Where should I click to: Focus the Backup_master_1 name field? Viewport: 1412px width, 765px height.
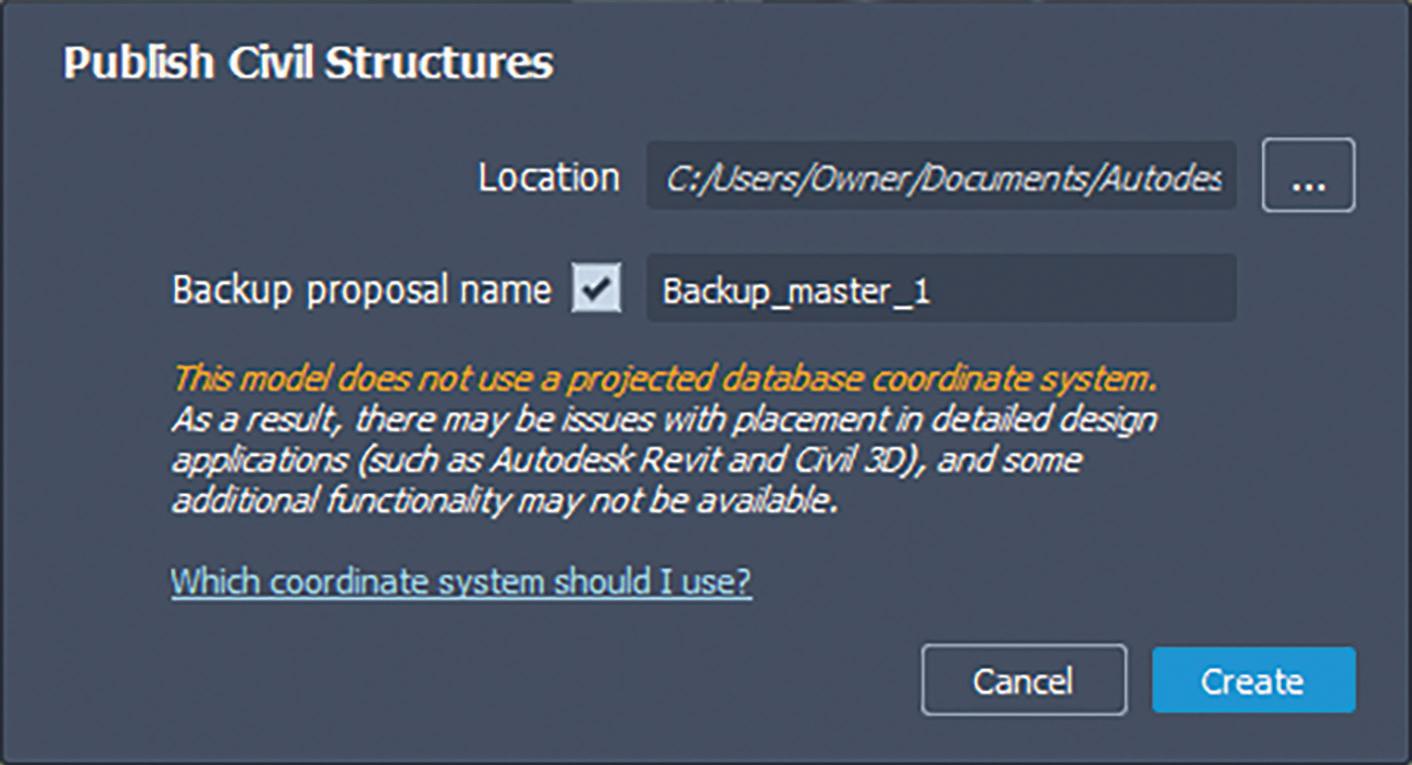(x=941, y=288)
